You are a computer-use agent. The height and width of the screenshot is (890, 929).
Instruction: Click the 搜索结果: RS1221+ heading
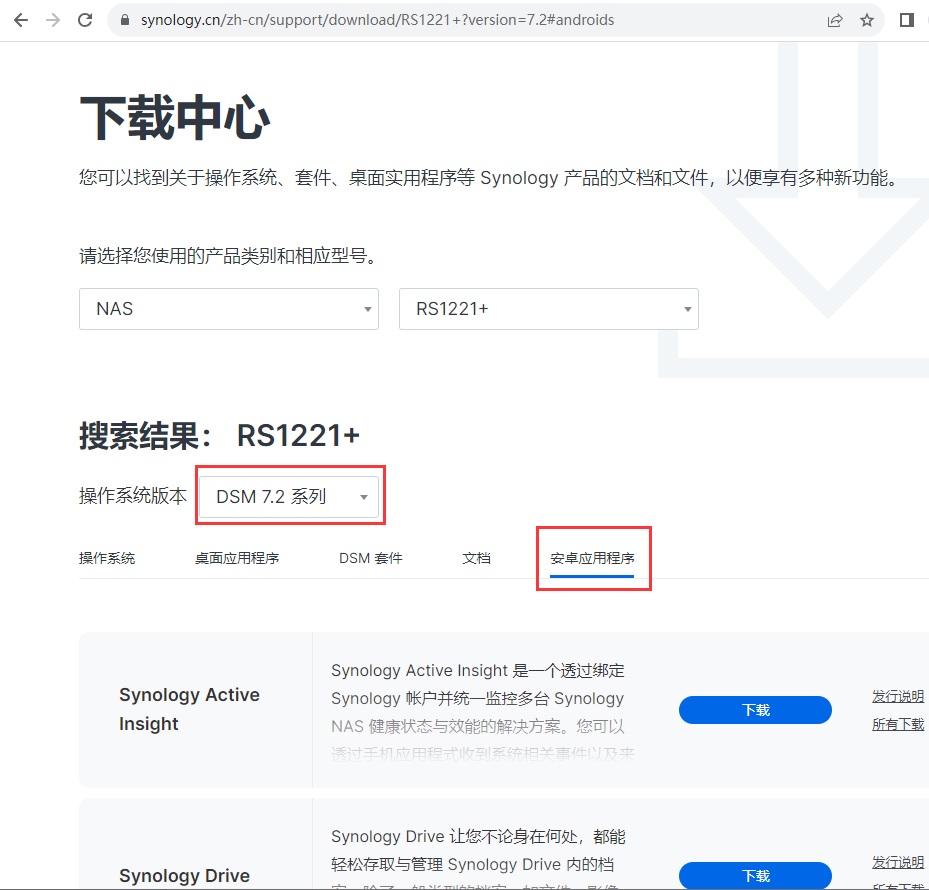(x=219, y=436)
